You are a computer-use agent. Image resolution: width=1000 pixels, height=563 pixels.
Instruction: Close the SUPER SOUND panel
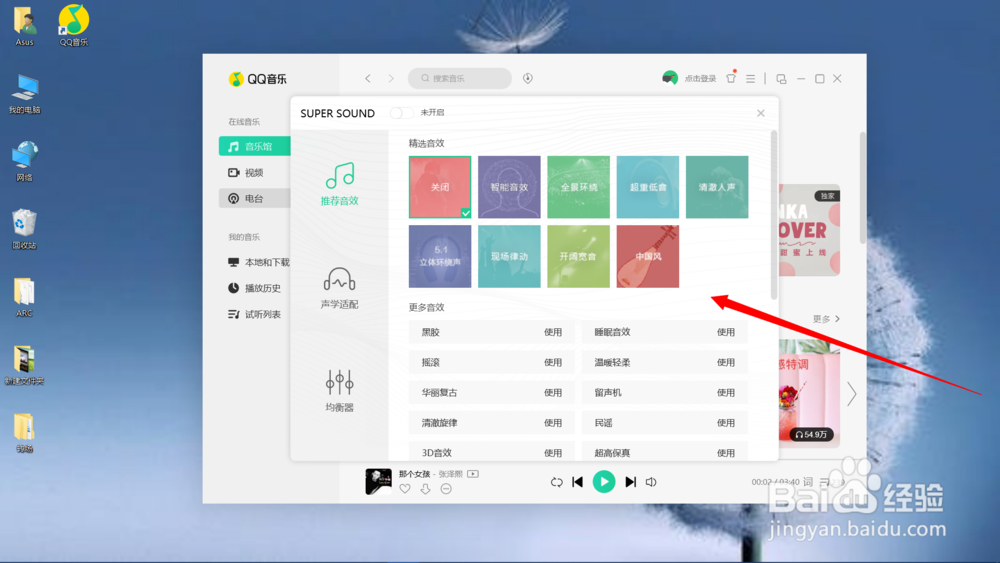(761, 113)
